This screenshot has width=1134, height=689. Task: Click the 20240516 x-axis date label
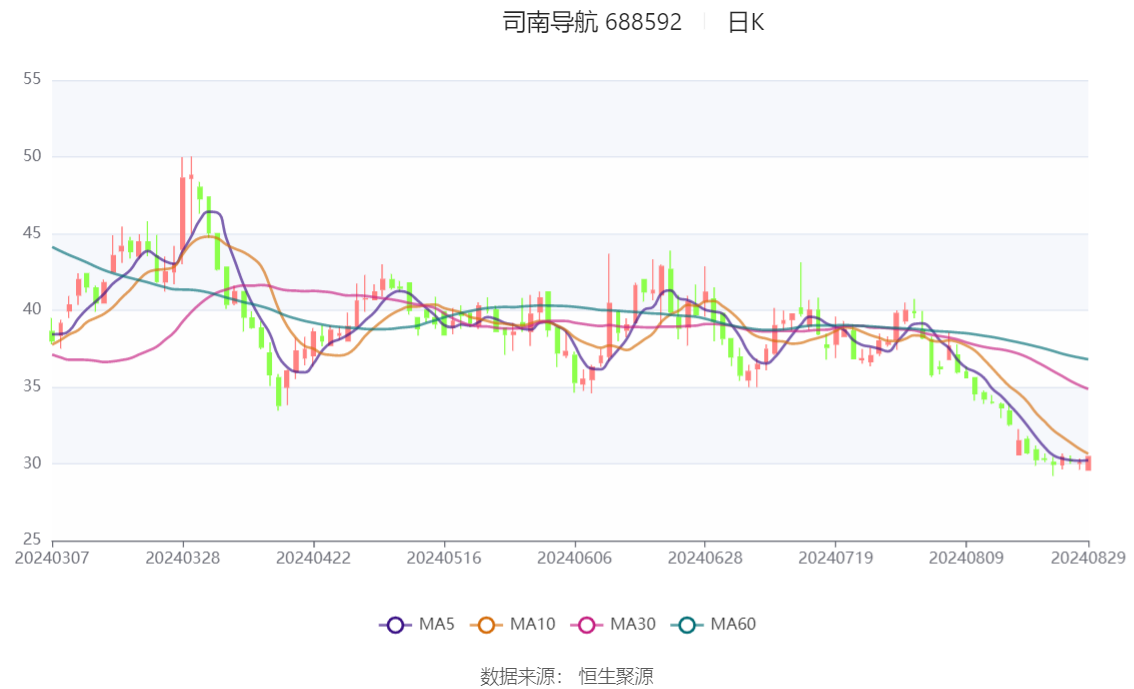(443, 558)
